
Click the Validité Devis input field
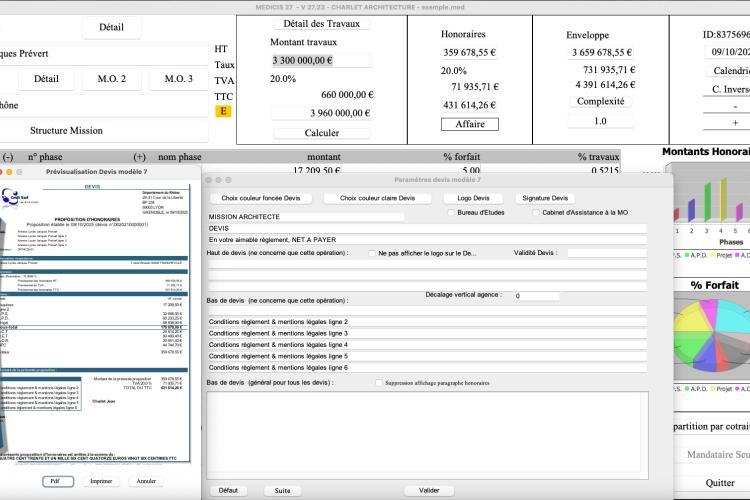[607, 253]
